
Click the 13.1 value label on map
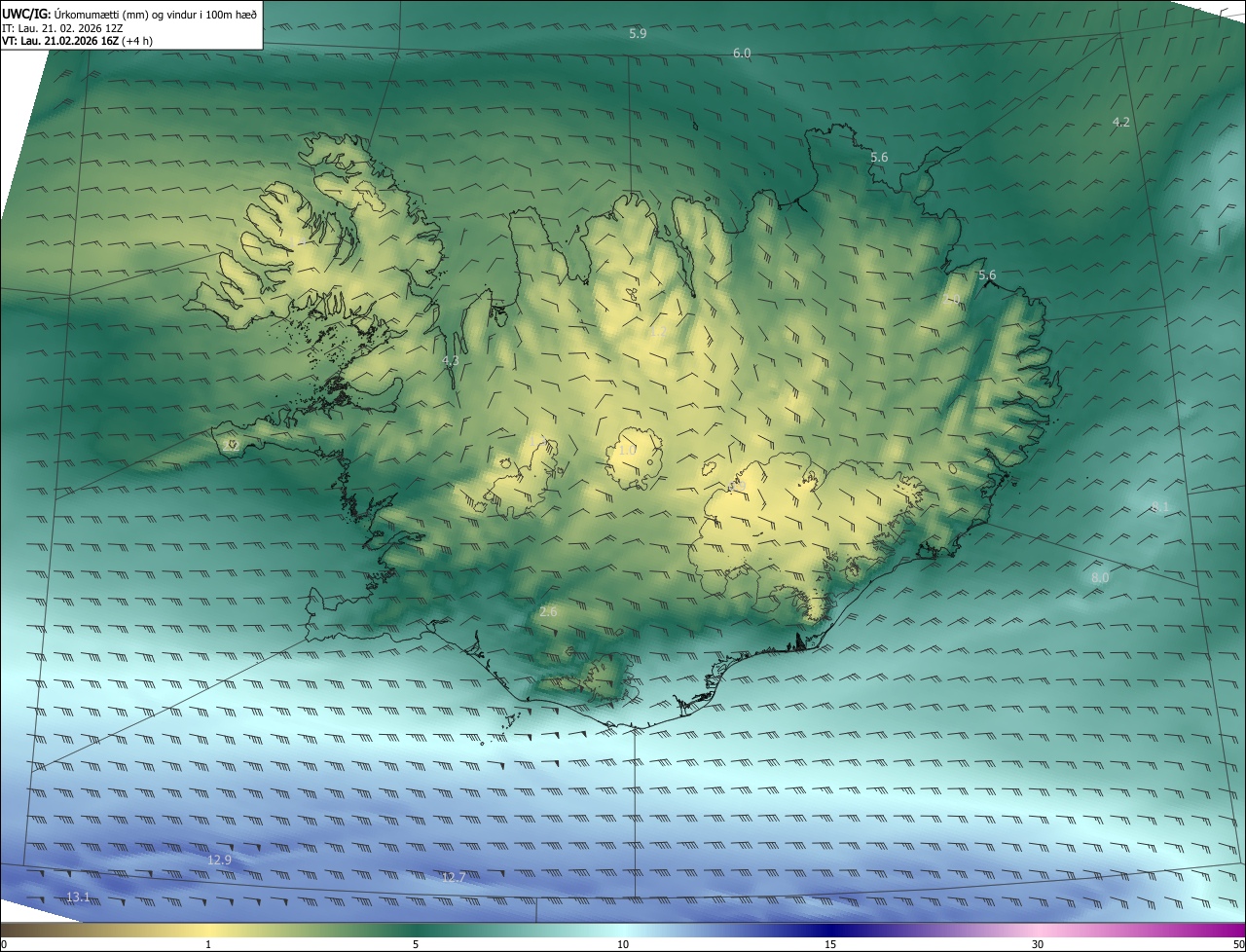click(x=79, y=897)
